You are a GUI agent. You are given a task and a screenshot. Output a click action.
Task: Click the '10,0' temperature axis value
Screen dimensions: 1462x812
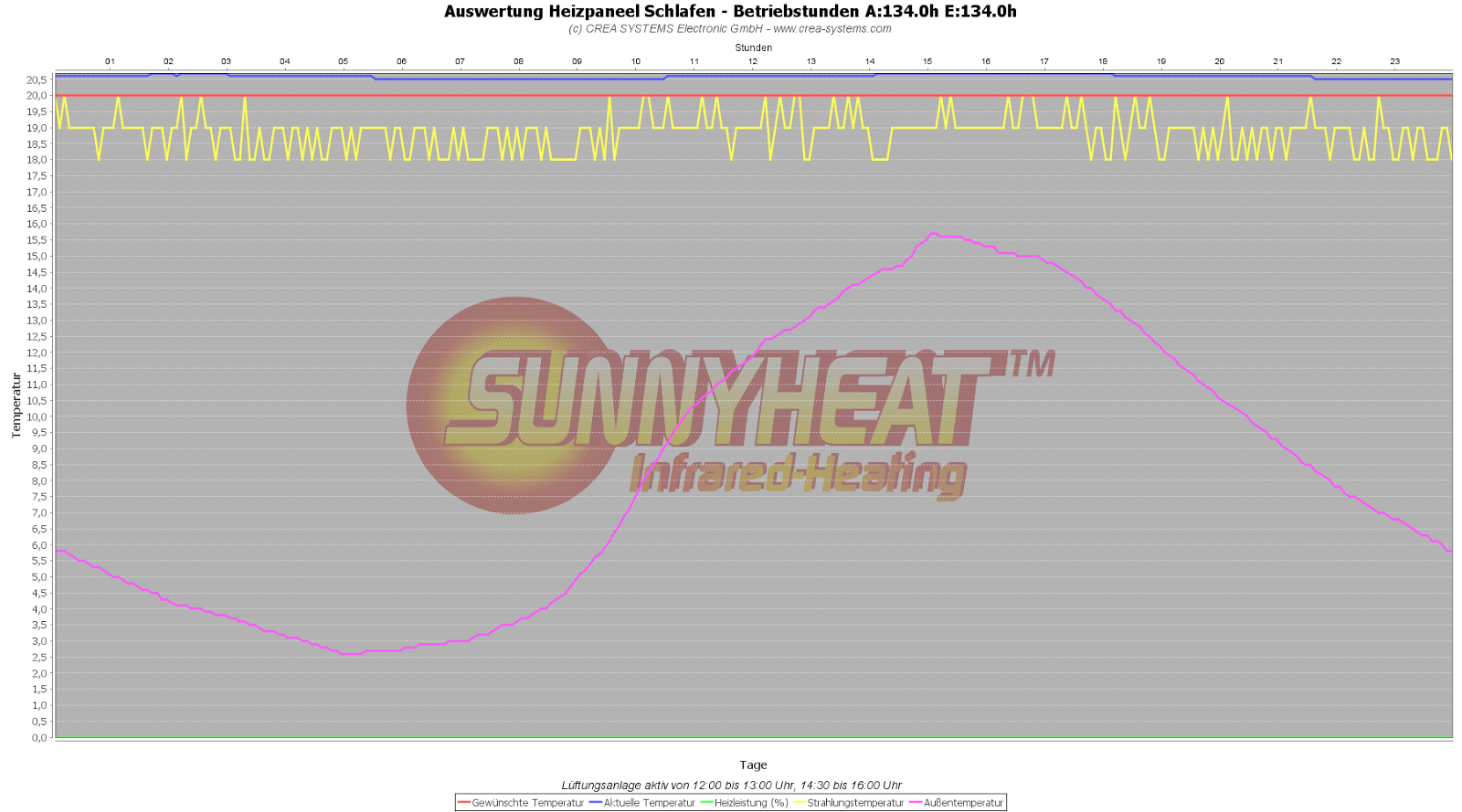37,417
